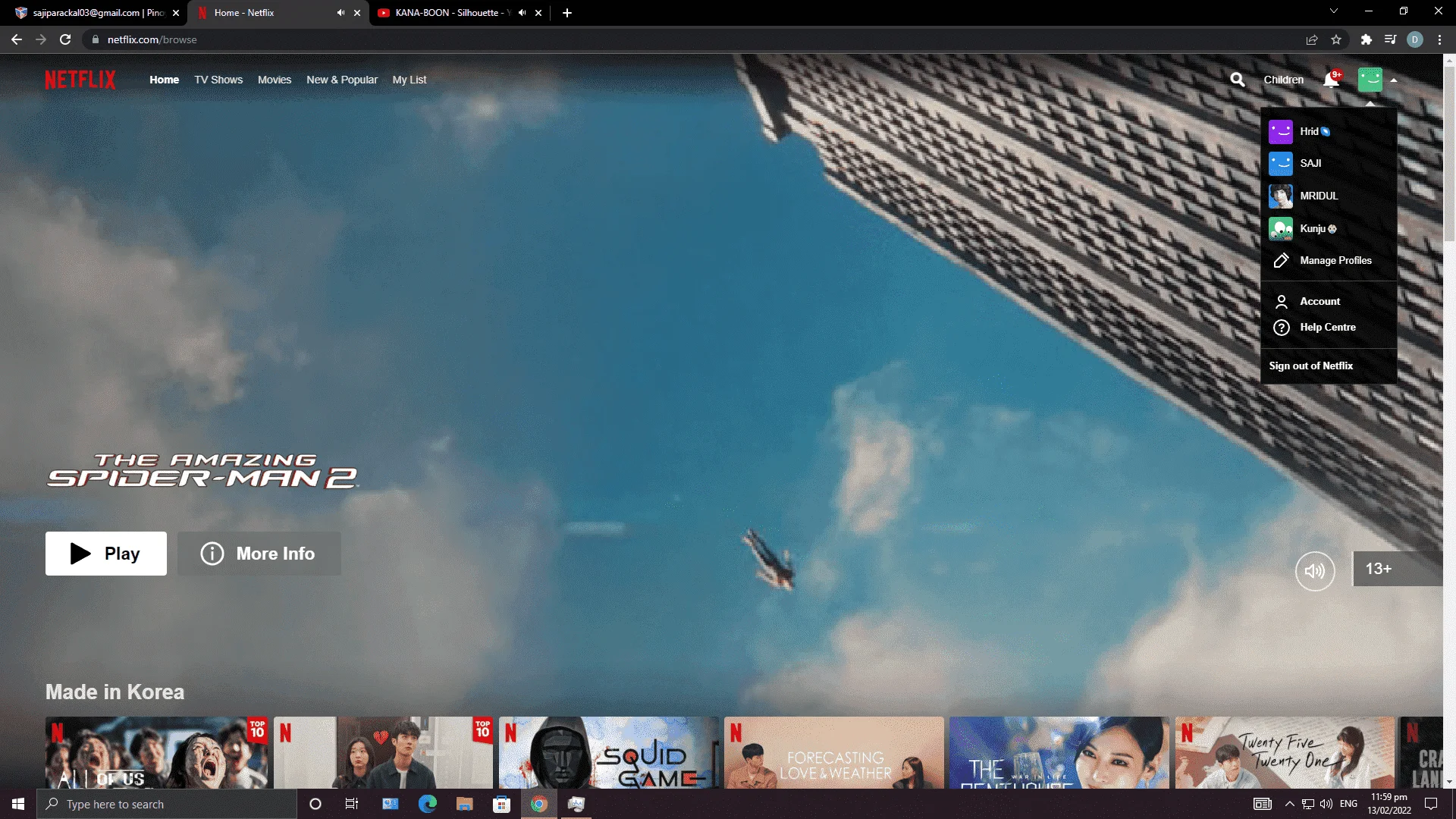Screen dimensions: 1456x819
Task: Close the Netflix browser tab
Action: click(357, 13)
